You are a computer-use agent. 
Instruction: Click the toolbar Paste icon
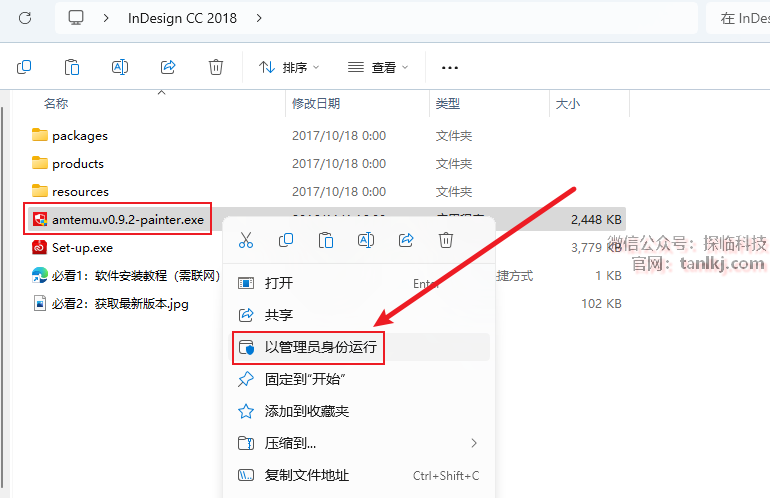coord(72,67)
